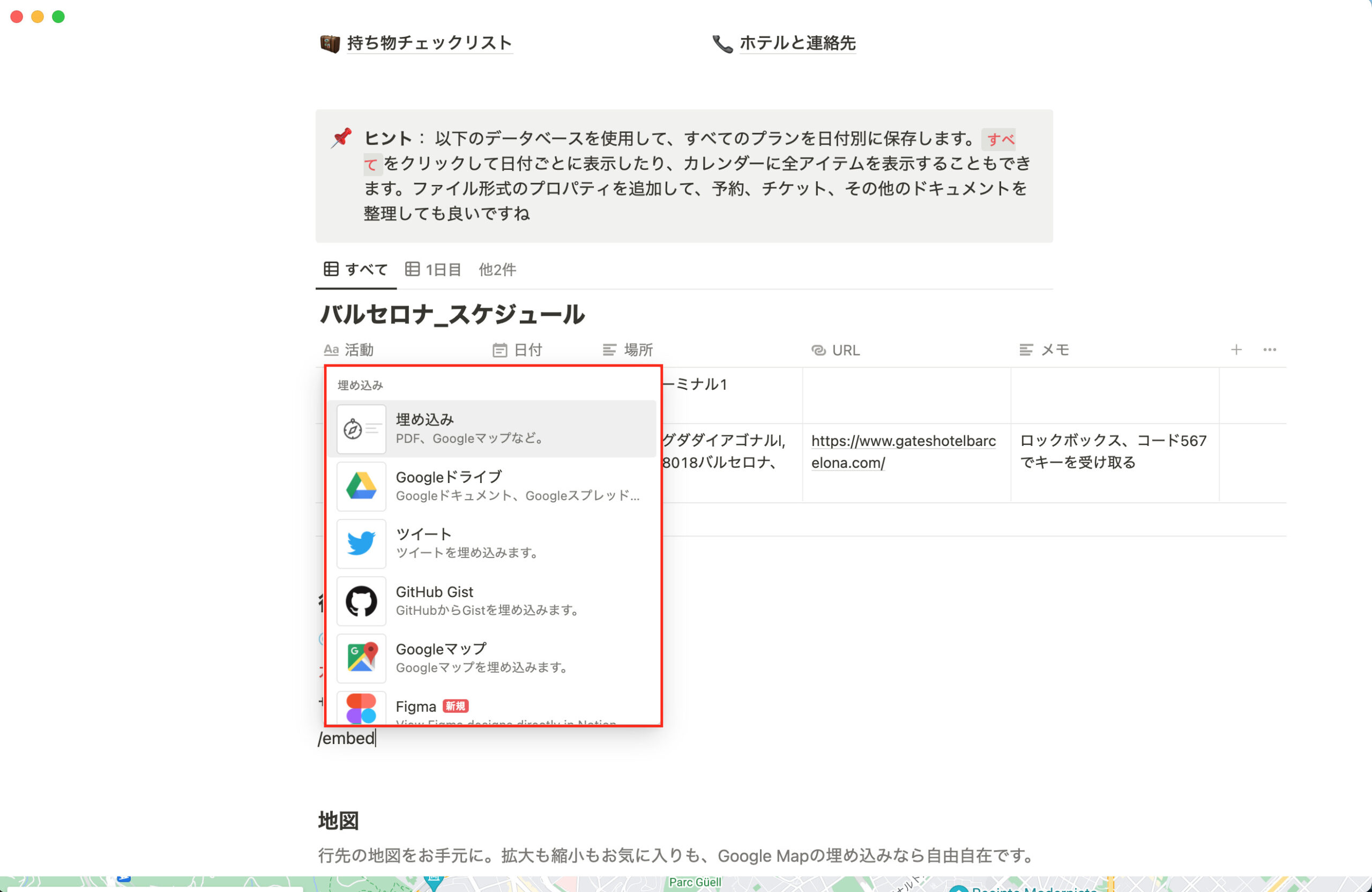Click the text-lines icon in 場所 header
Viewport: 1372px width, 892px height.
(609, 350)
